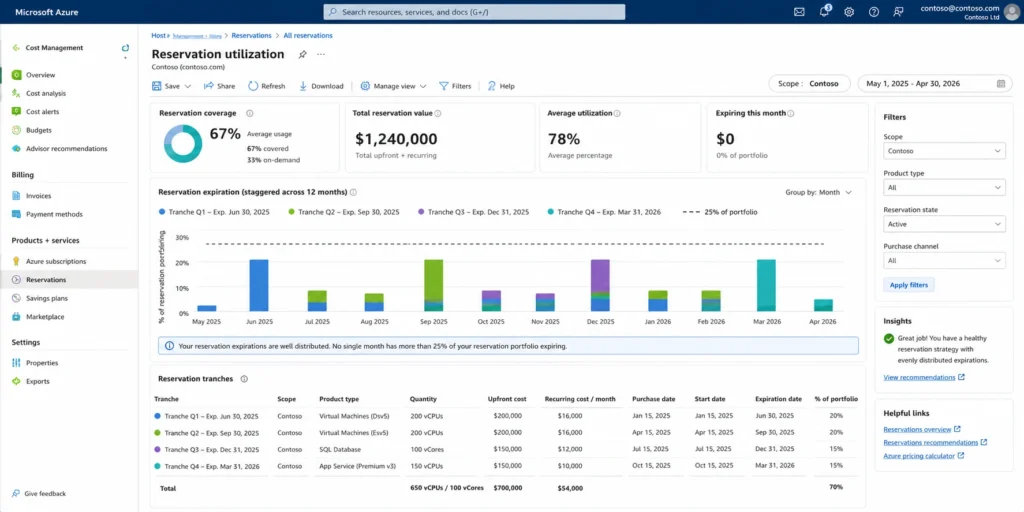Open the Filters toolbar button
The image size is (1024, 512).
(x=455, y=86)
